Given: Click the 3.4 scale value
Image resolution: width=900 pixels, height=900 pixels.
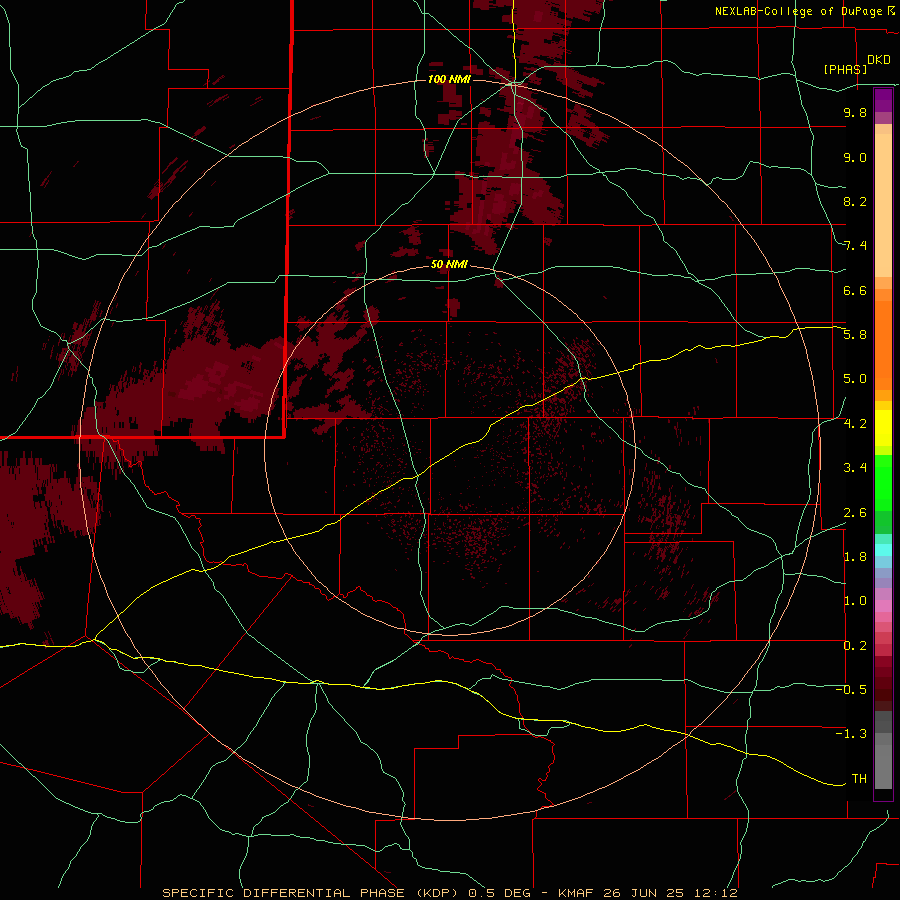Looking at the screenshot, I should pyautogui.click(x=855, y=468).
